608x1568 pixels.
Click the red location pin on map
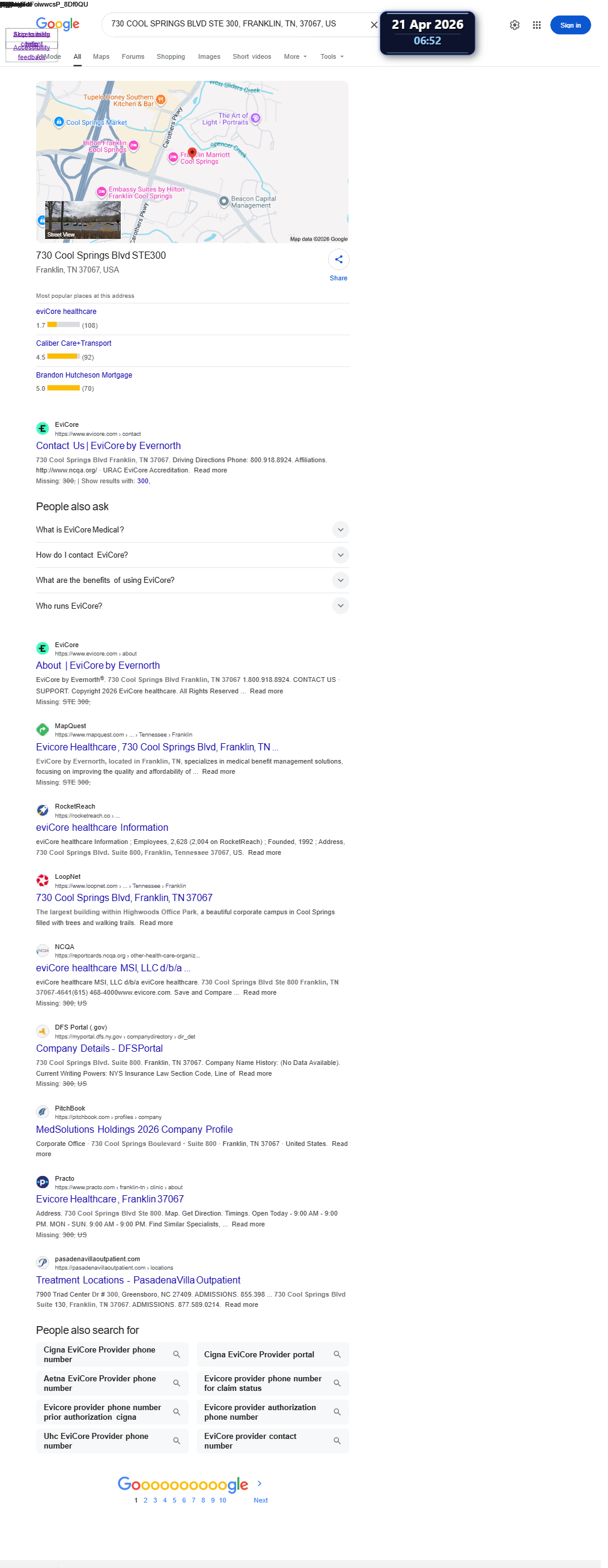pyautogui.click(x=194, y=154)
